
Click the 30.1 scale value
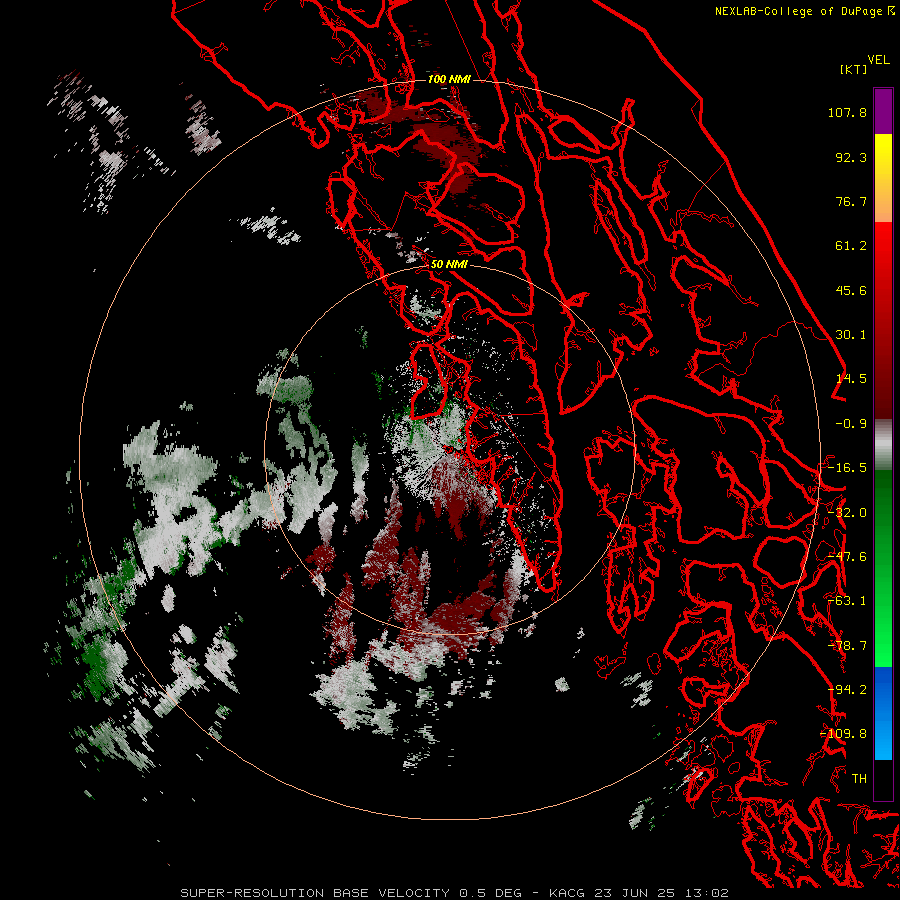tap(851, 335)
